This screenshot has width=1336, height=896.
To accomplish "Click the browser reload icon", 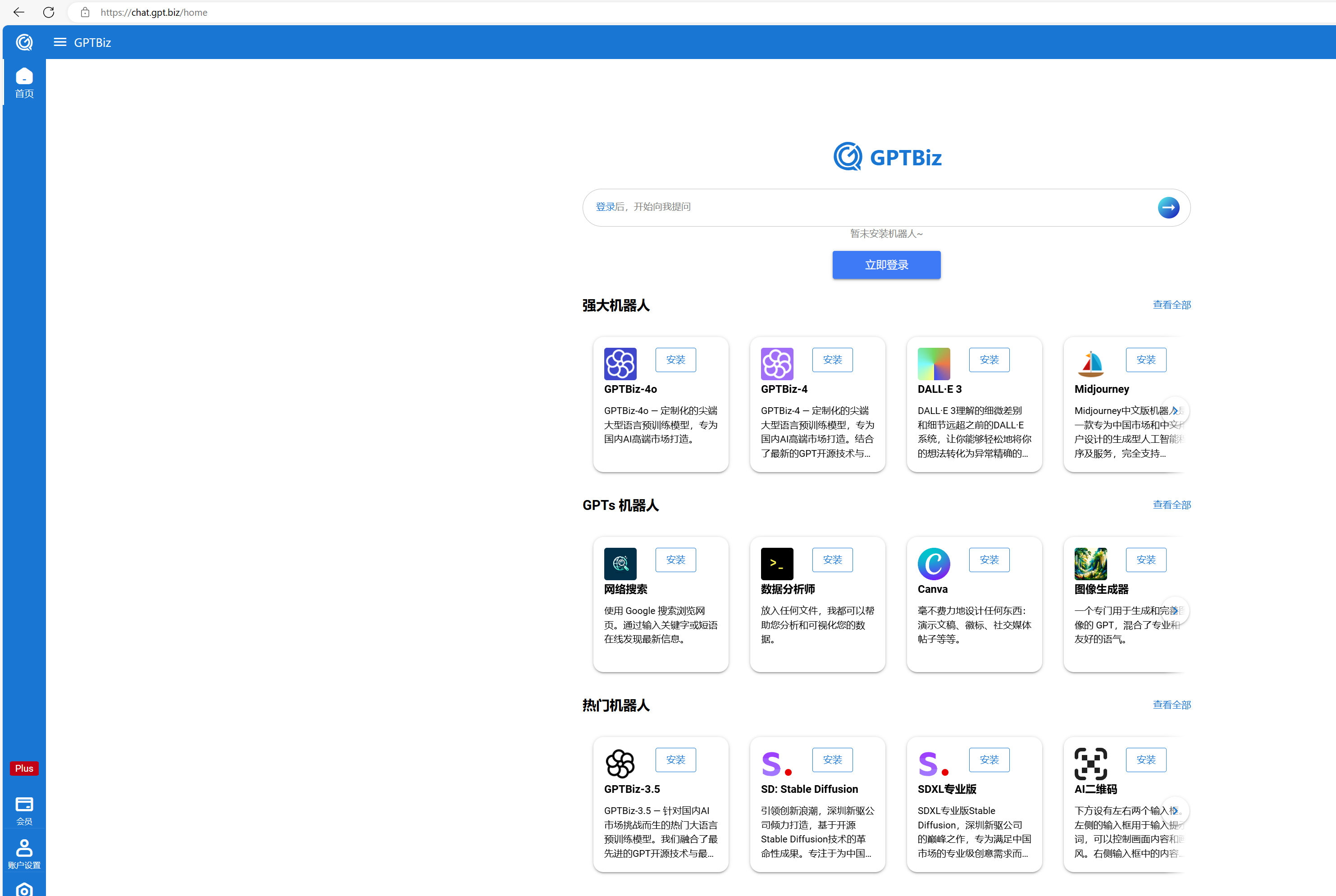I will coord(49,12).
